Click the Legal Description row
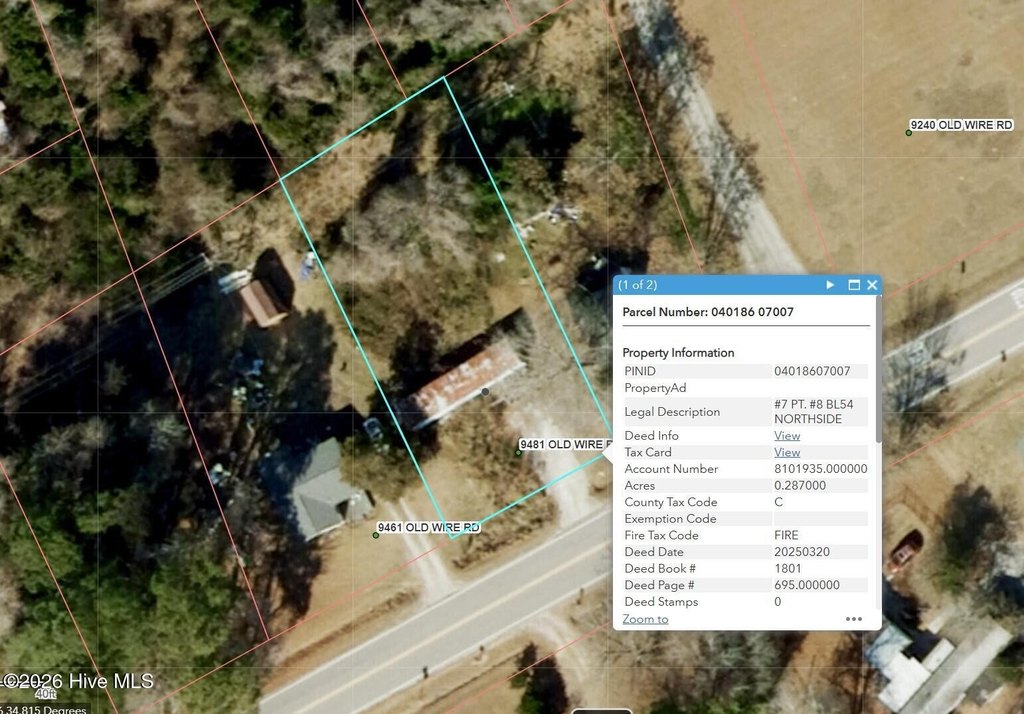 point(745,412)
